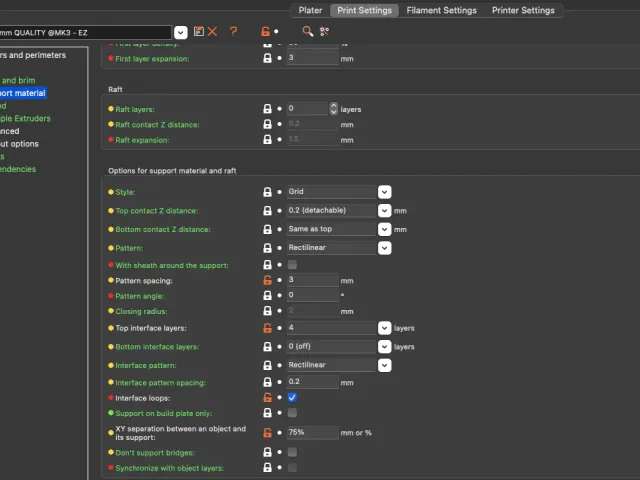Click lock icon for Bottom interface layers
This screenshot has height=480, width=640.
point(267,347)
